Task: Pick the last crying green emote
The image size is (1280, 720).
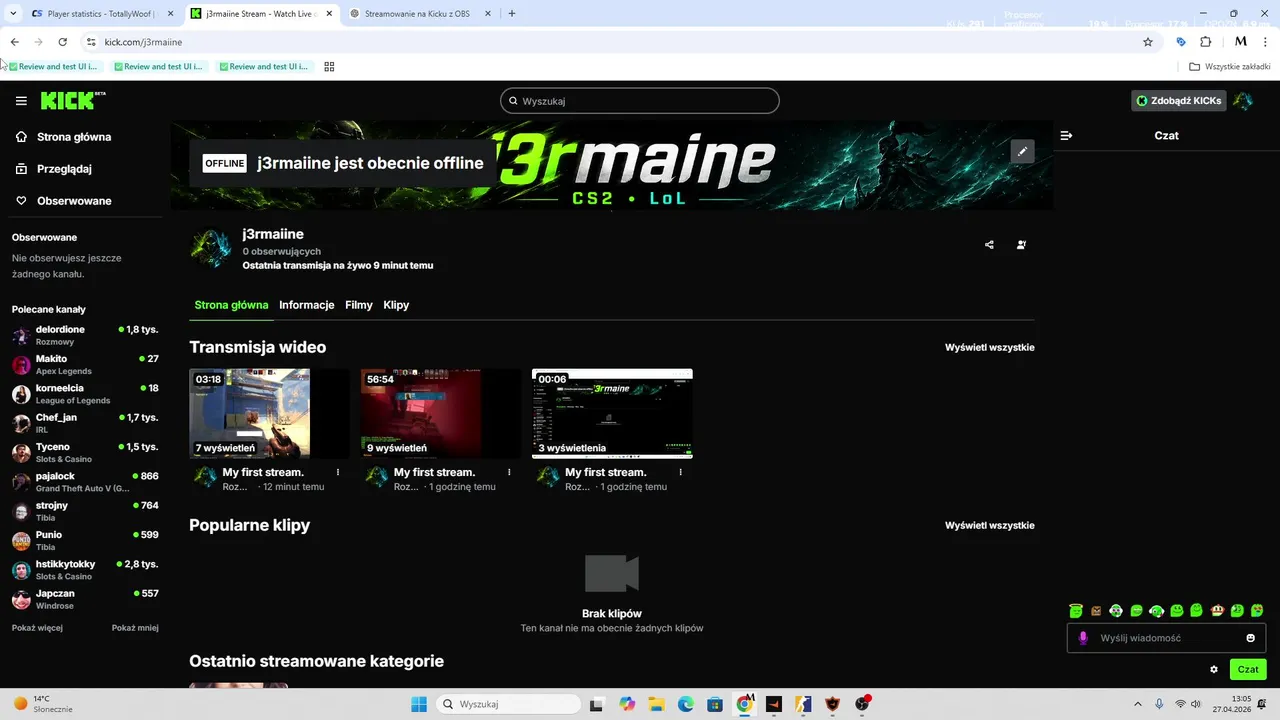Action: (1257, 610)
